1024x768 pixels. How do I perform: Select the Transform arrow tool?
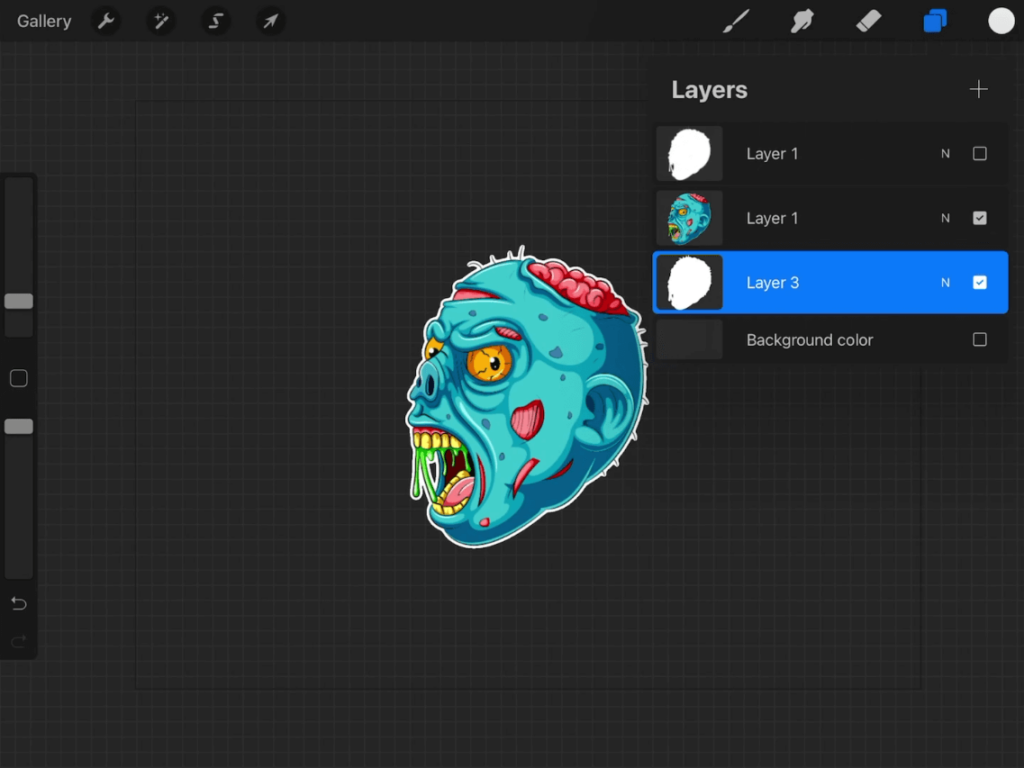coord(270,20)
